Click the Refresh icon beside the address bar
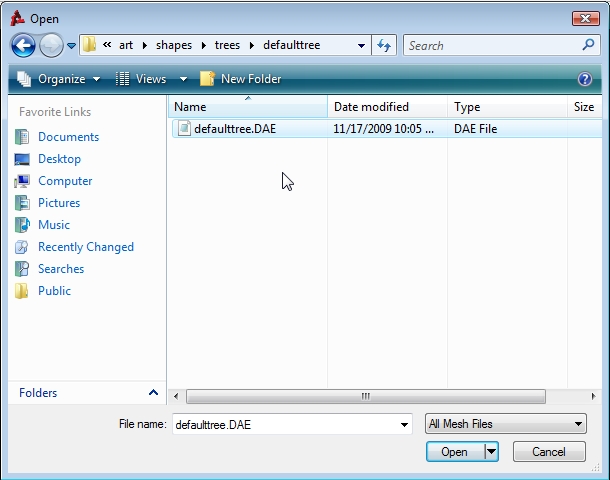610x480 pixels. [x=385, y=45]
